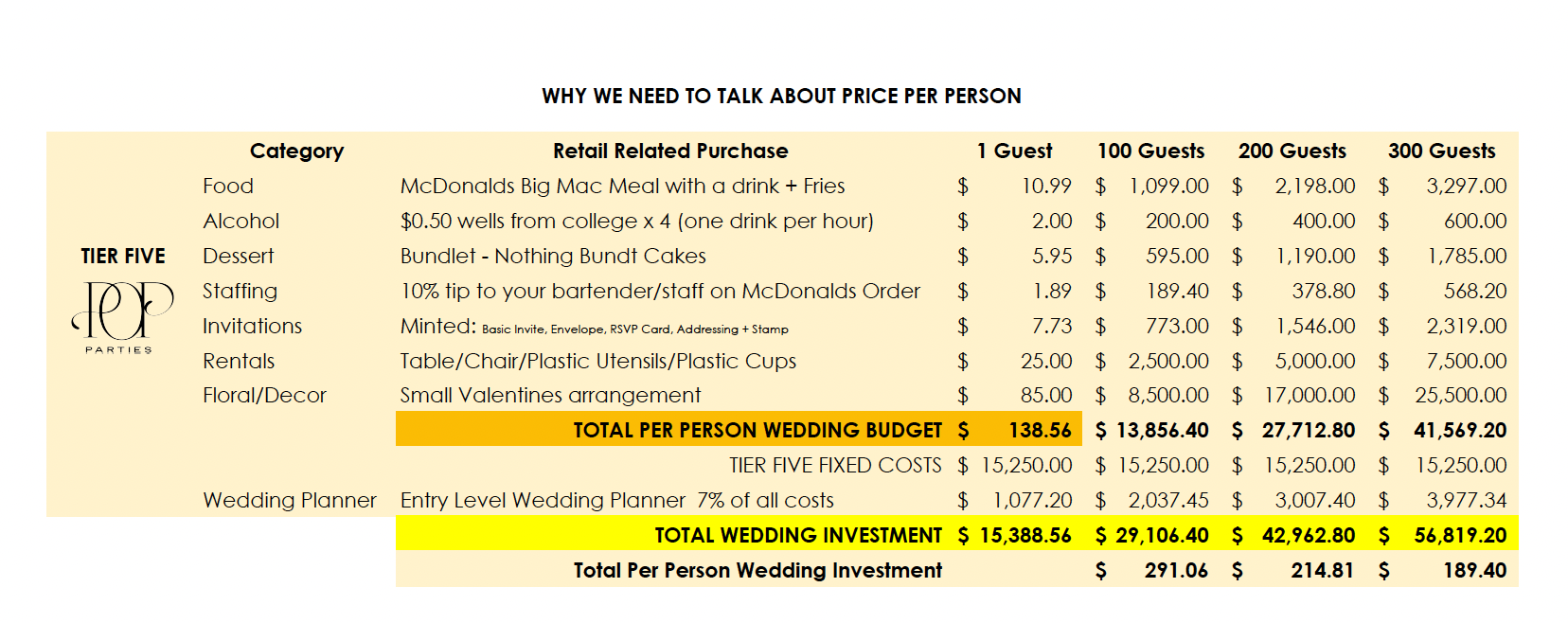This screenshot has width=1568, height=623.
Task: Click the Food category cell
Action: pyautogui.click(x=228, y=187)
